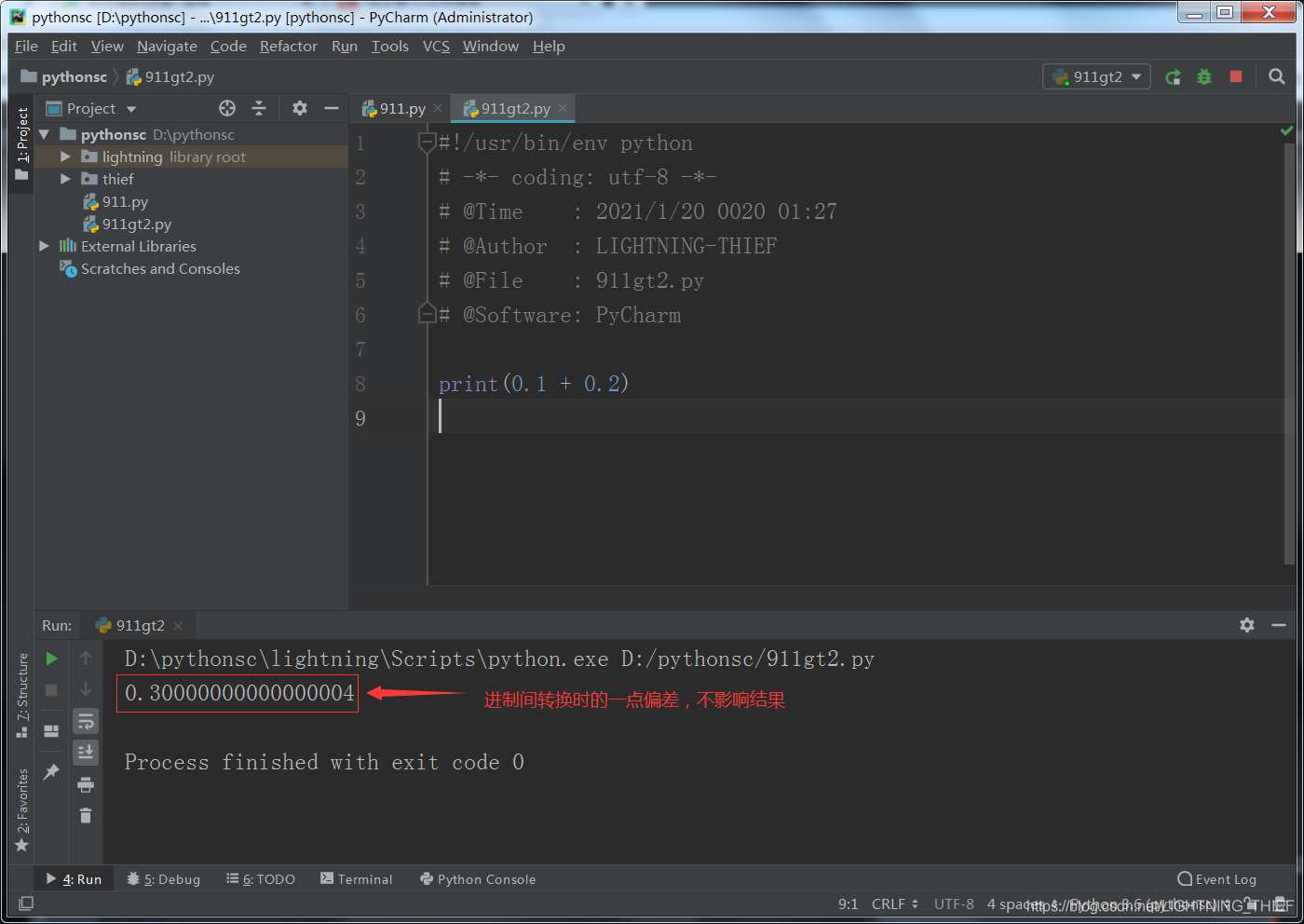The image size is (1304, 924).
Task: Toggle the 2: Favorites side tab
Action: click(x=21, y=809)
